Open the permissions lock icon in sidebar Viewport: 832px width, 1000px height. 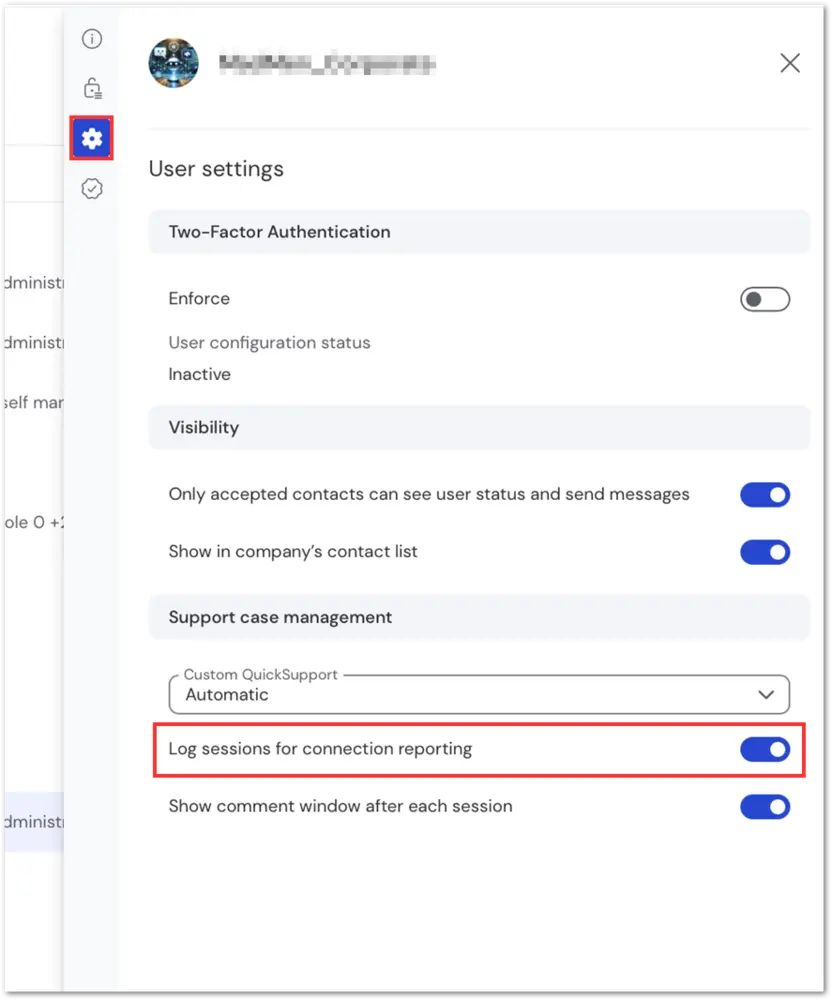[x=92, y=88]
